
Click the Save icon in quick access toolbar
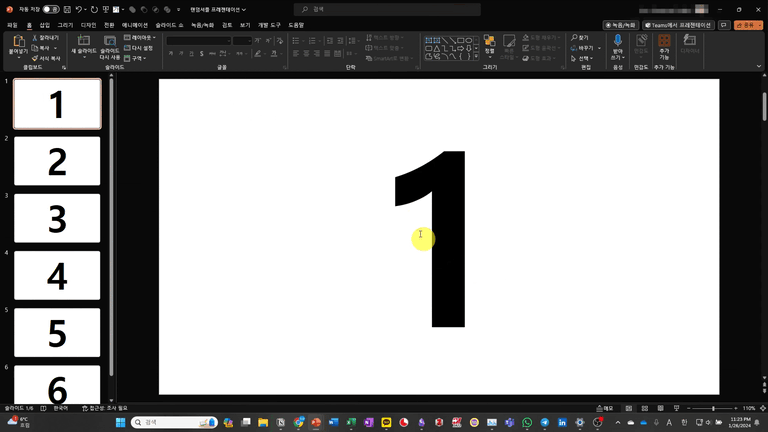coord(68,9)
